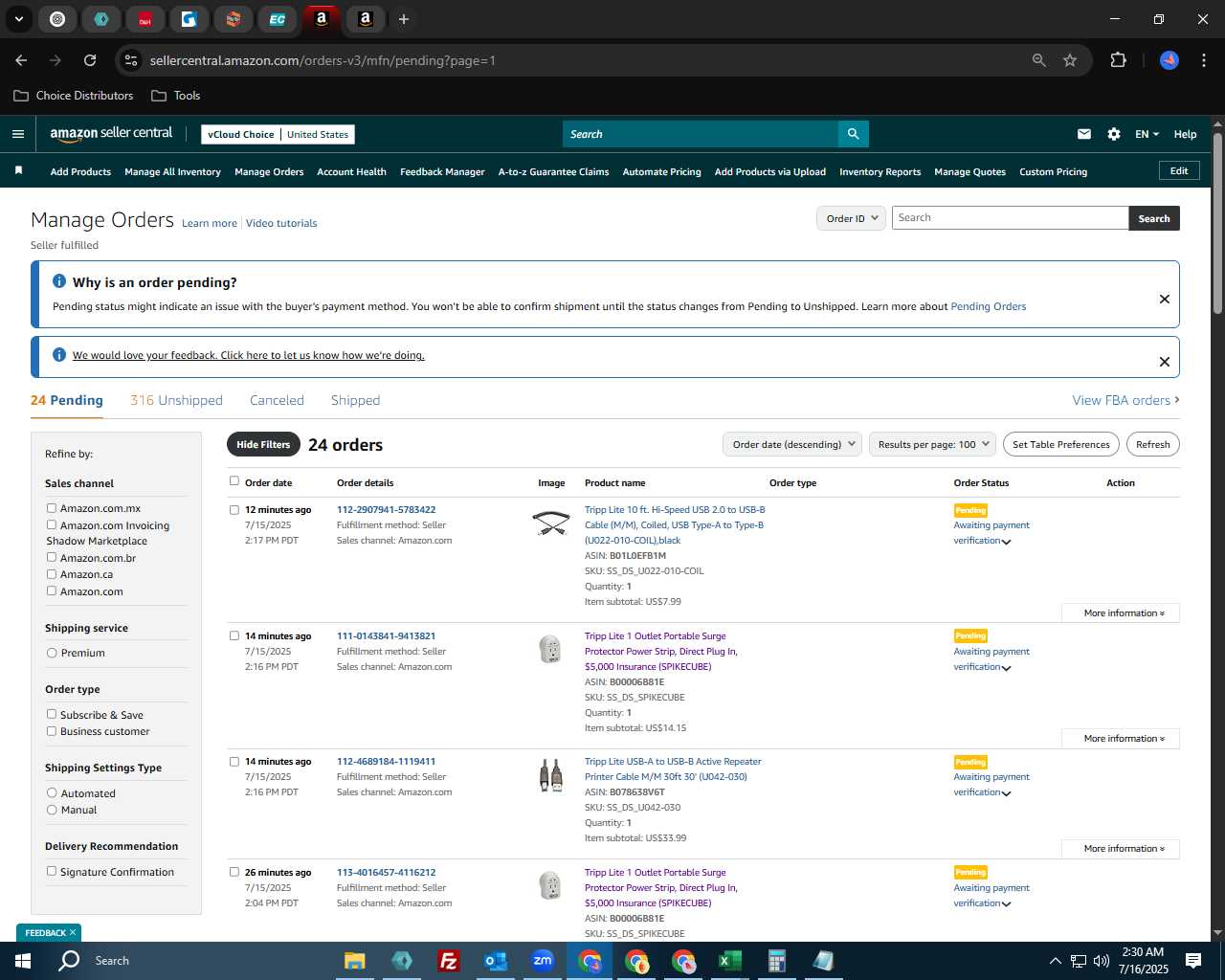Open the Results per page dropdown
Viewport: 1225px width, 980px height.
click(932, 444)
